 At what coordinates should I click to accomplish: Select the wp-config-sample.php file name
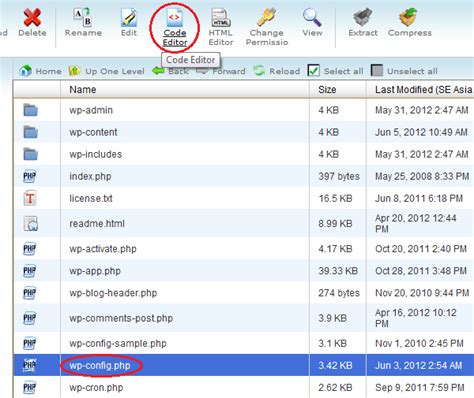point(118,343)
